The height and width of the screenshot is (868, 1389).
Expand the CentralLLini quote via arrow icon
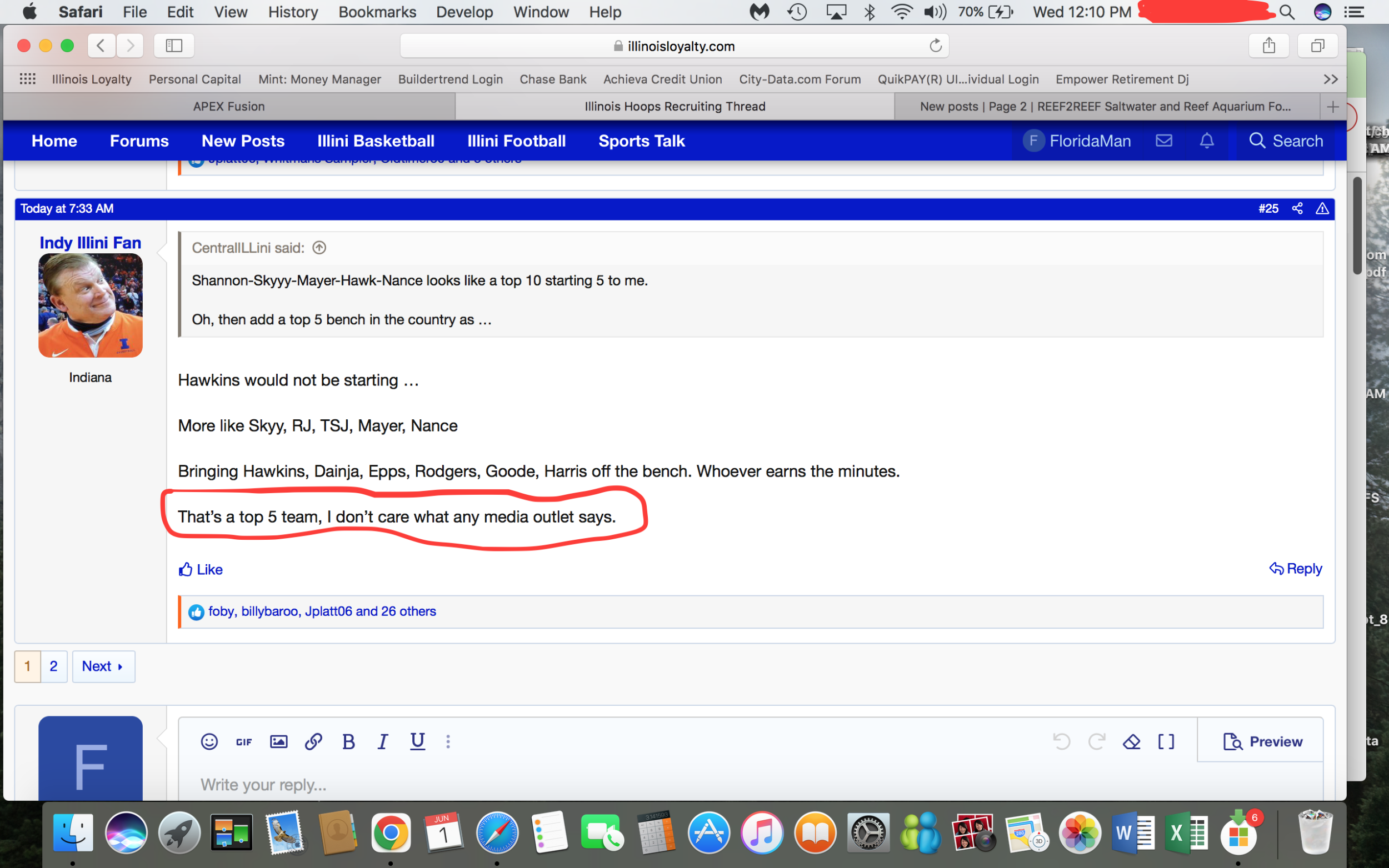[x=319, y=248]
